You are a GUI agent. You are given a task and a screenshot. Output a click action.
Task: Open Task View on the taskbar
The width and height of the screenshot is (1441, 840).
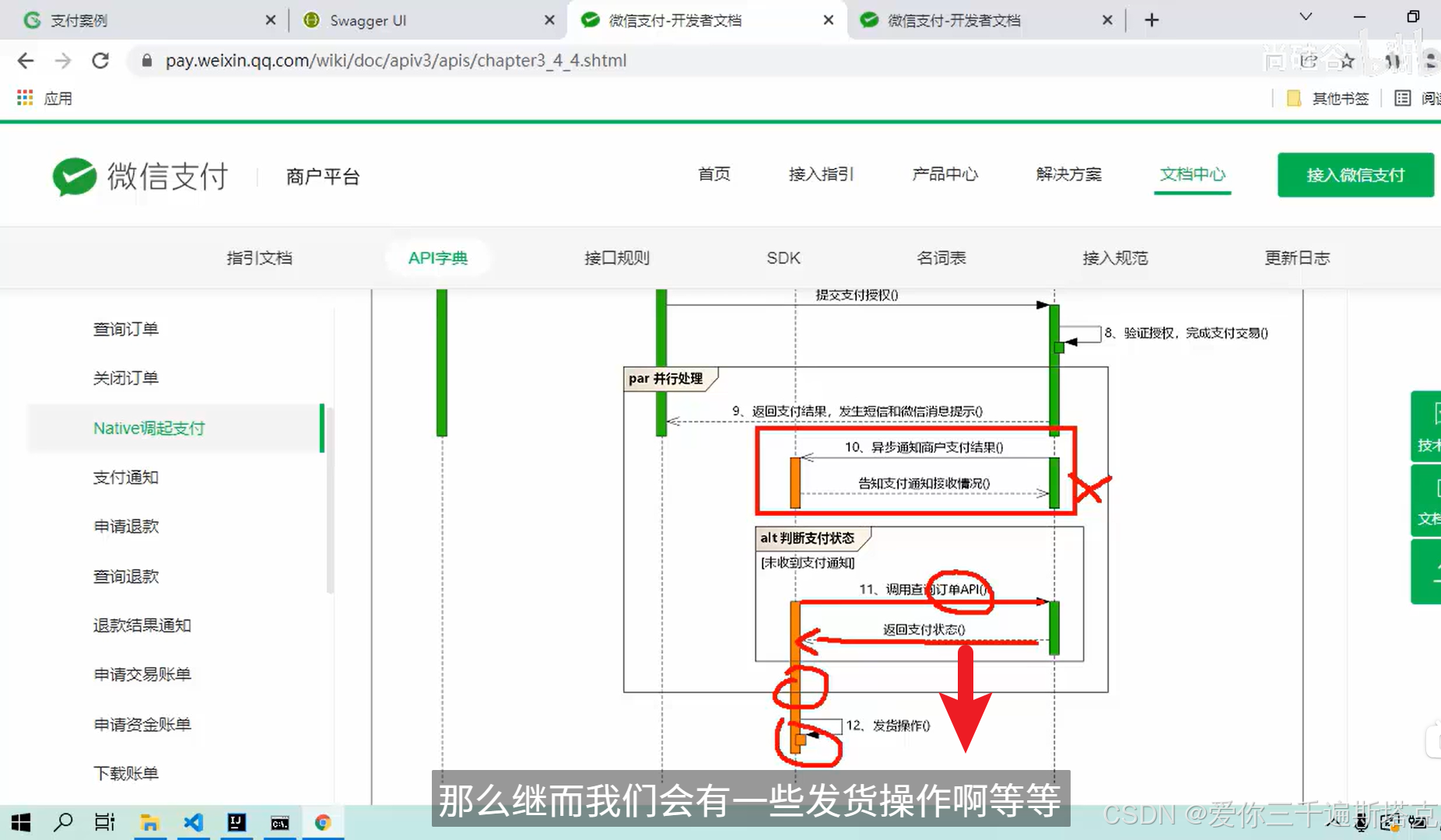click(x=105, y=822)
